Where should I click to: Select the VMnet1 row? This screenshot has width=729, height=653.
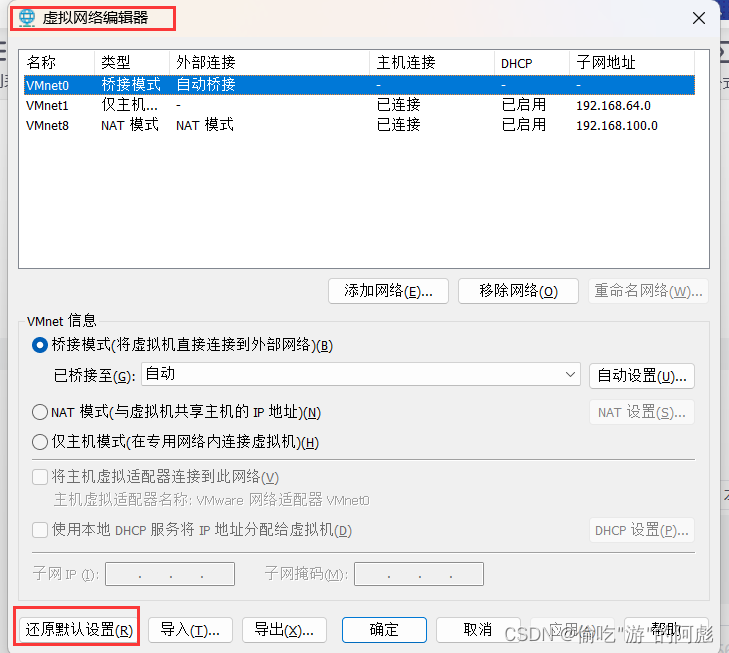point(359,106)
